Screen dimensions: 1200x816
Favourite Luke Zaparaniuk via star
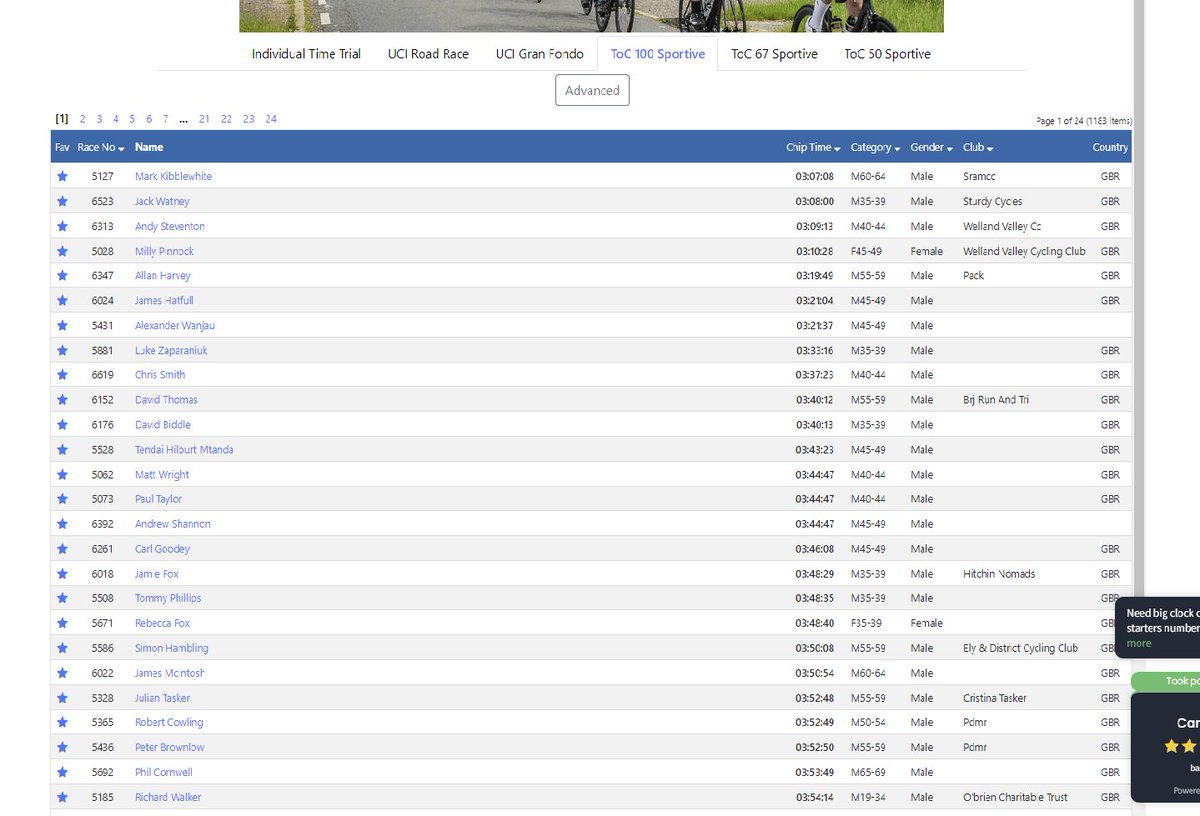pos(62,350)
